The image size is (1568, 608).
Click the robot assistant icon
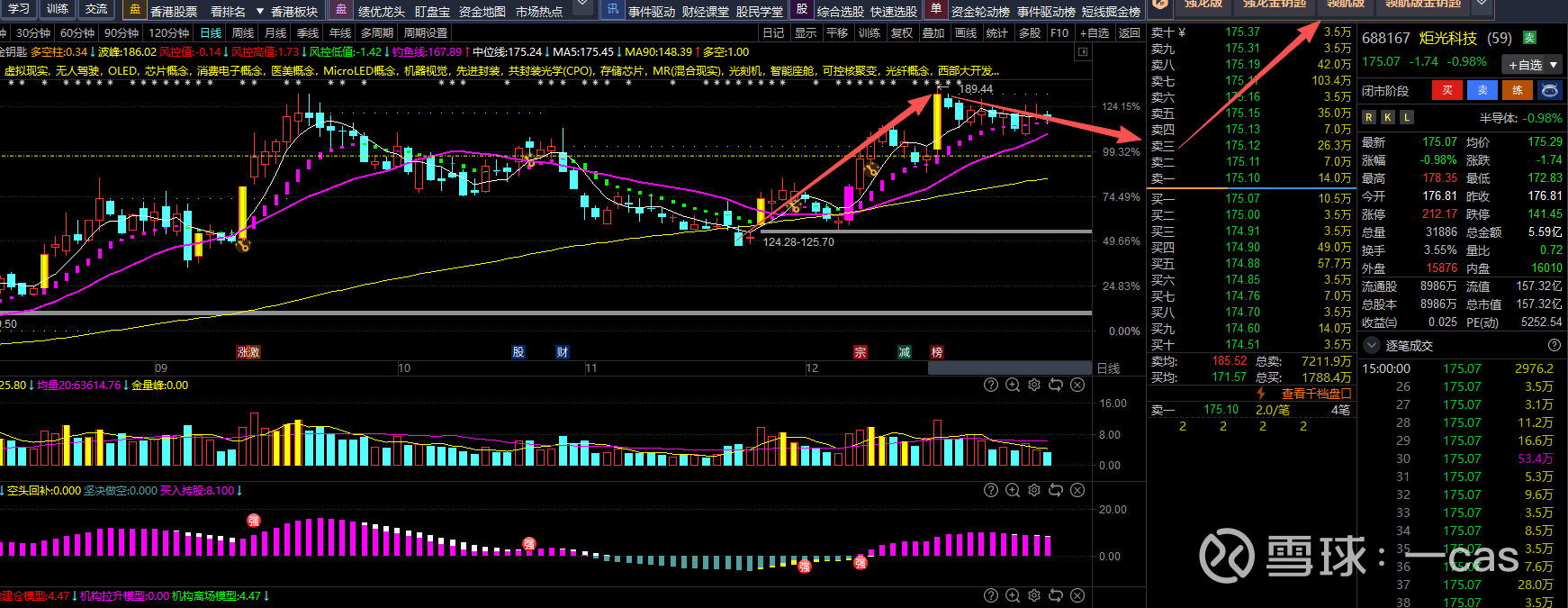coord(1549,90)
